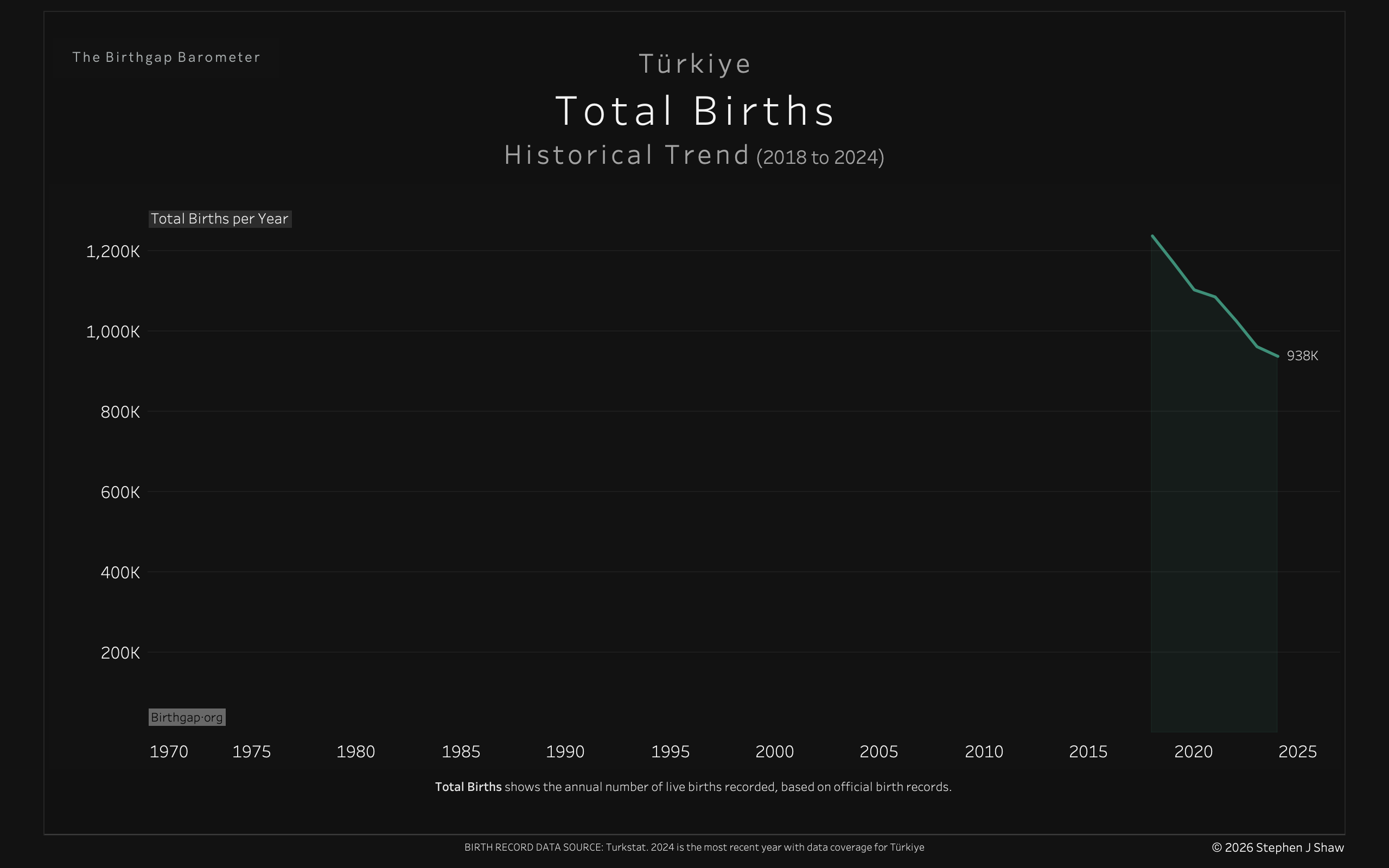1389x868 pixels.
Task: Click the © 2026 Stephen J Shaw credit
Action: pos(1278,847)
